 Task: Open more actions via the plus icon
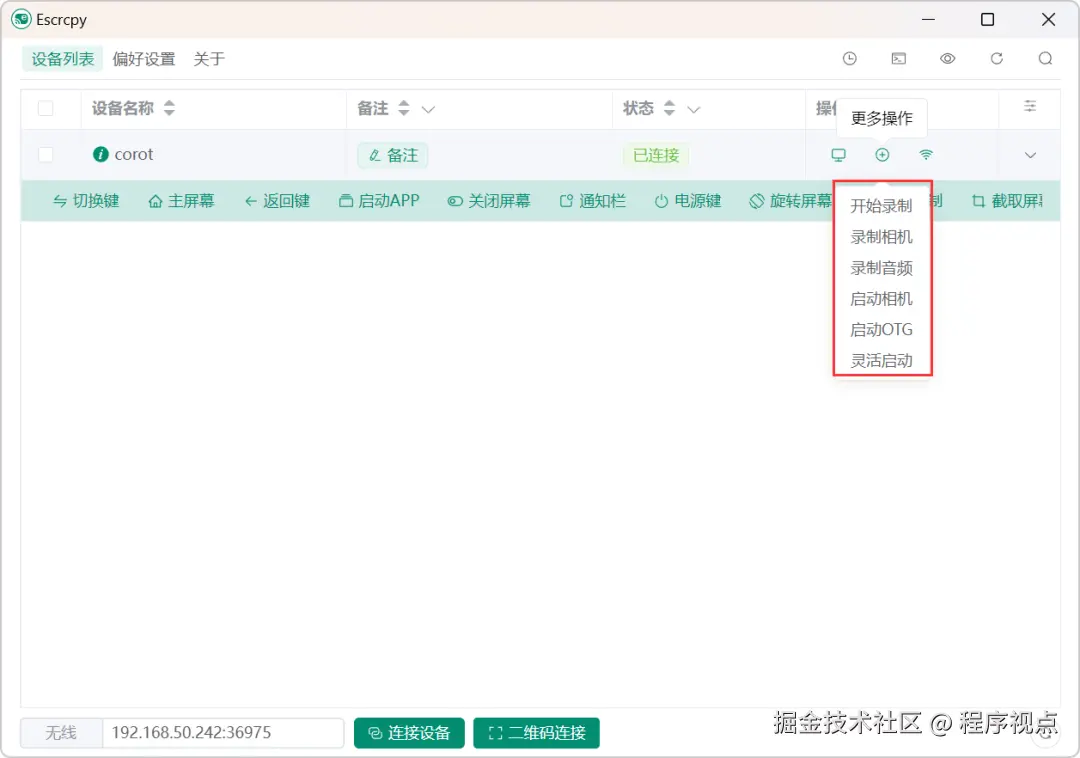point(882,155)
